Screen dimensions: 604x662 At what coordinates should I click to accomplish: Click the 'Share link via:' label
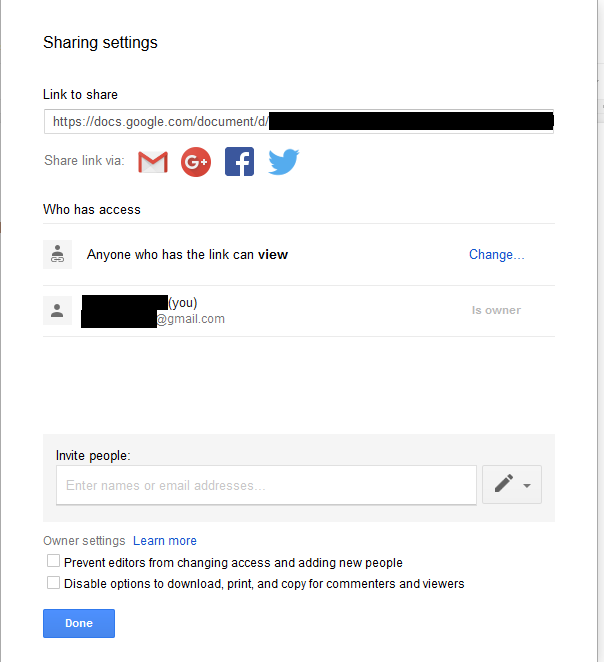click(84, 160)
